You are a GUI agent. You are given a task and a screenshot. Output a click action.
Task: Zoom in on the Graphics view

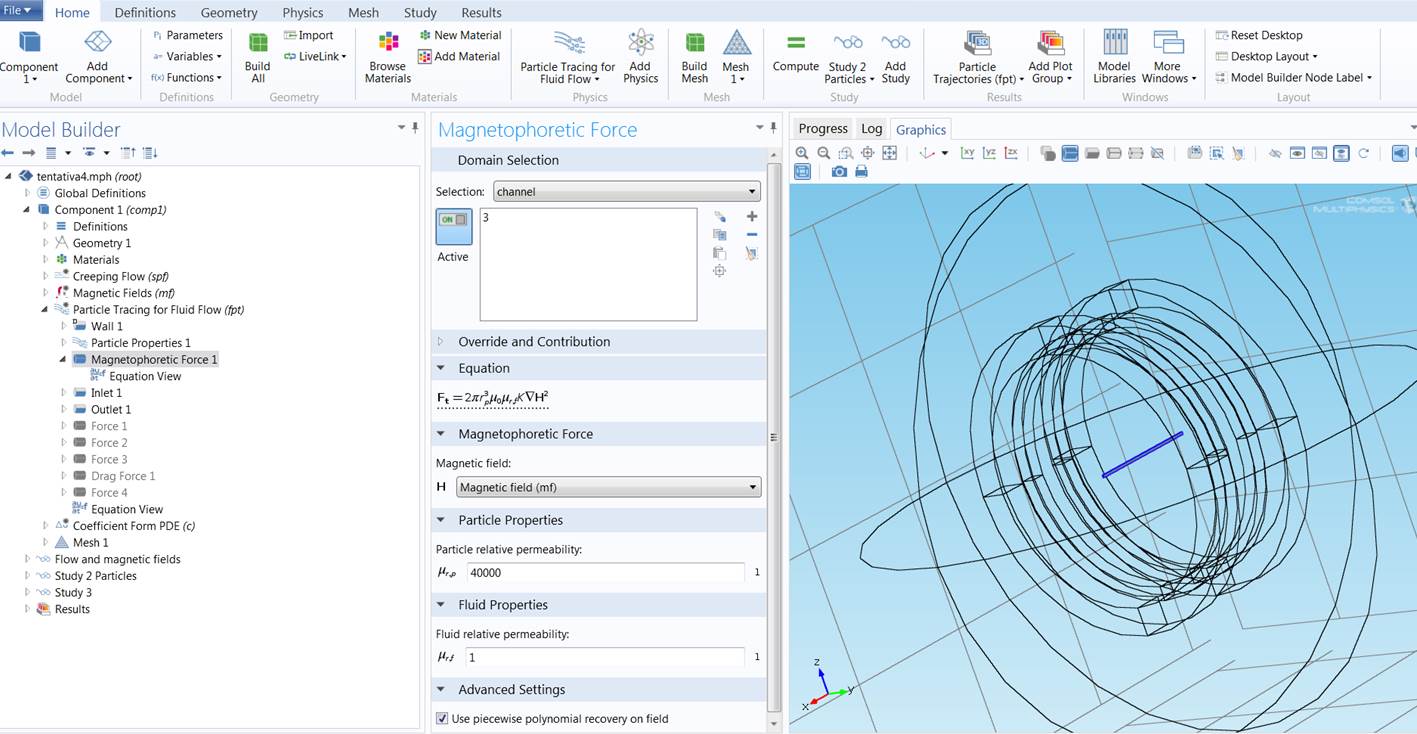[x=801, y=153]
